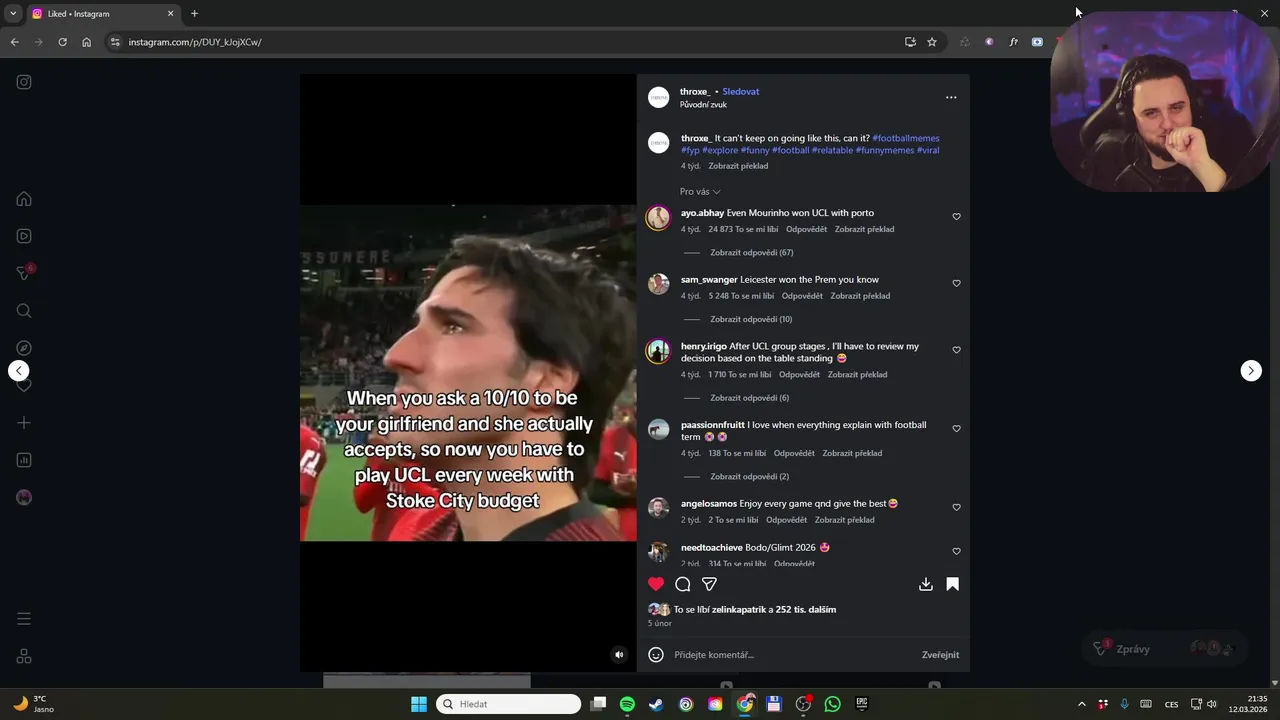
Task: Expand Zobrazit odpovědi (6) replies
Action: [x=749, y=398]
